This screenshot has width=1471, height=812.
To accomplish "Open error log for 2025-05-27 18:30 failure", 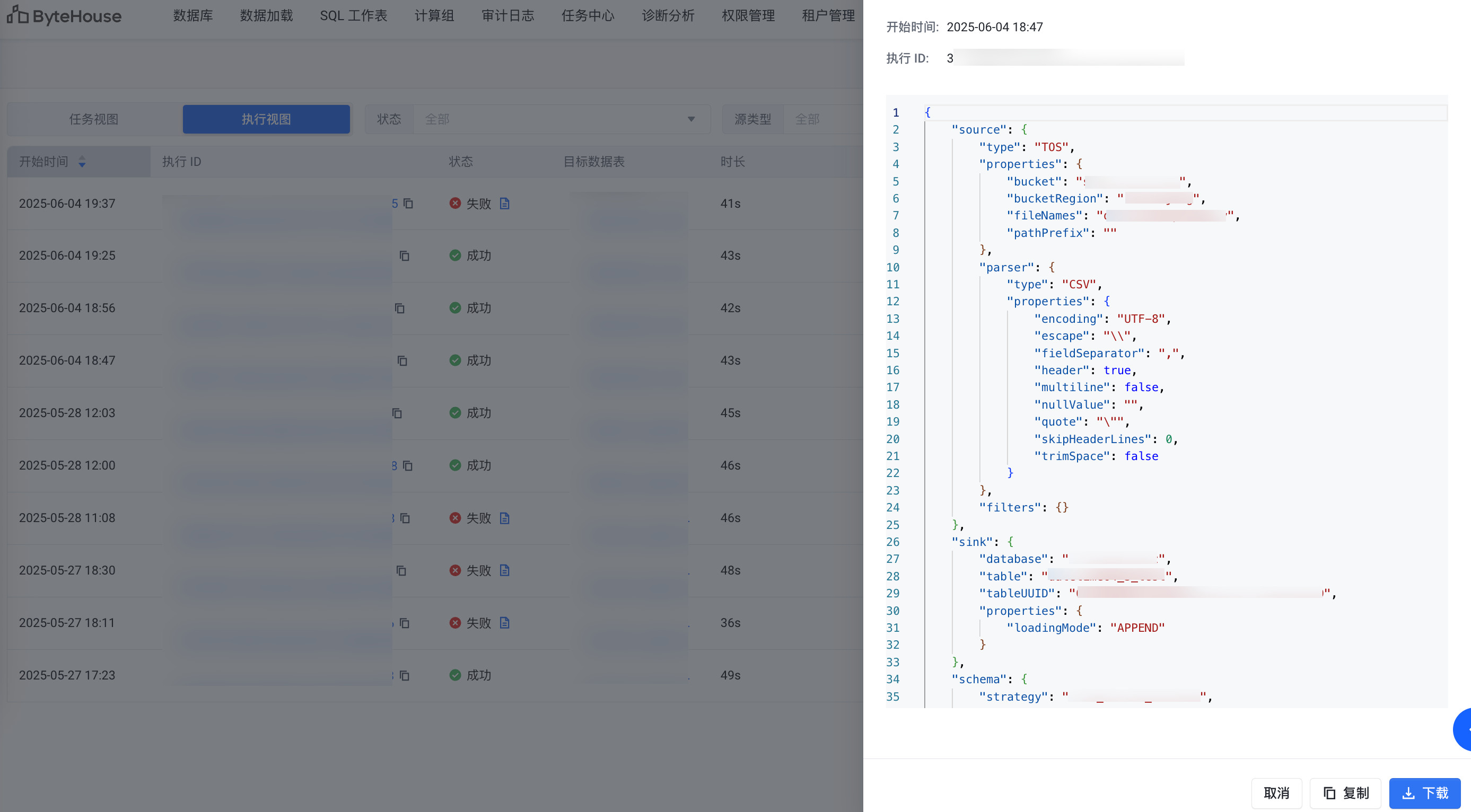I will coord(504,570).
